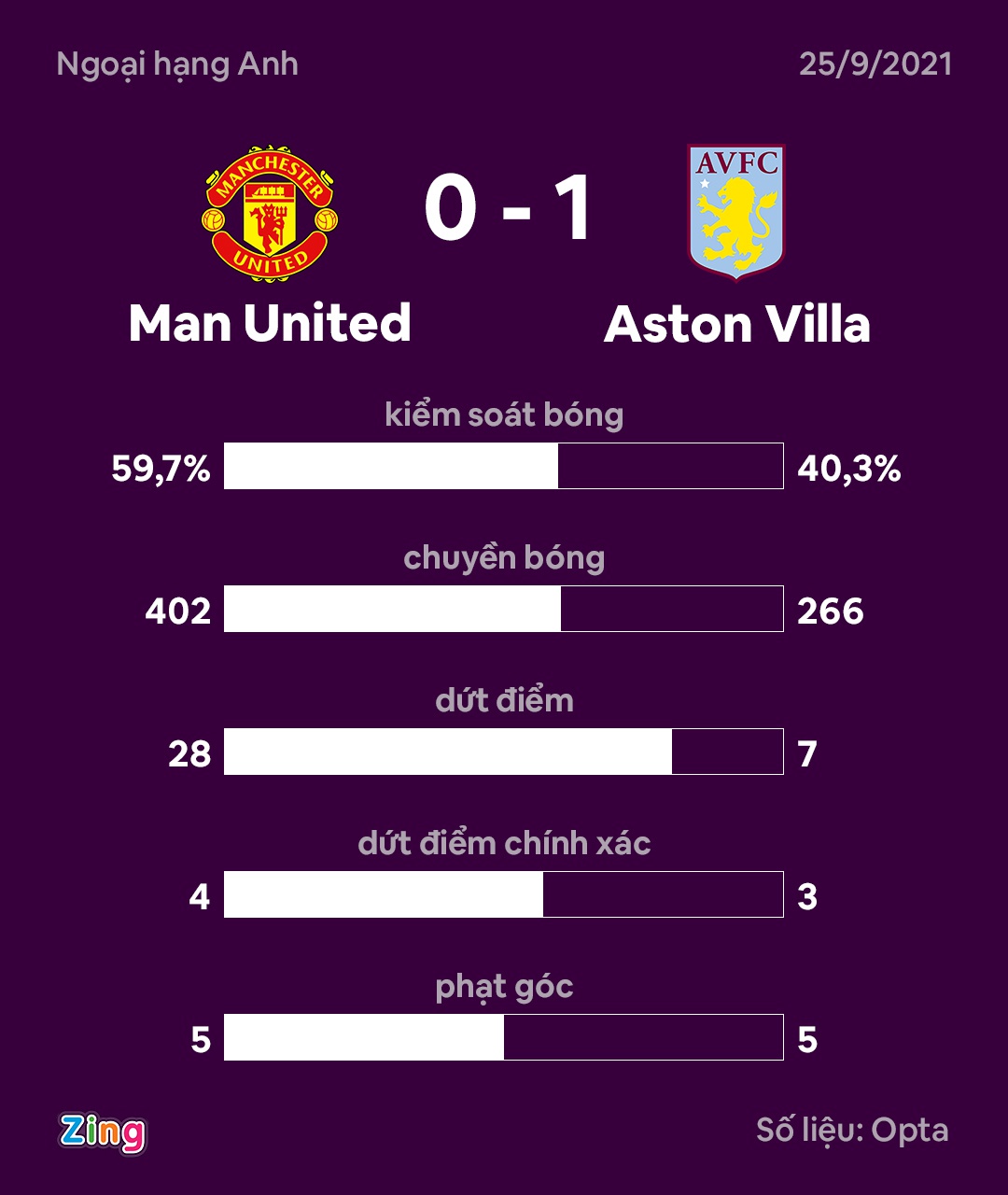Click the 266 passes number
The height and width of the screenshot is (1195, 1008).
[x=831, y=612]
